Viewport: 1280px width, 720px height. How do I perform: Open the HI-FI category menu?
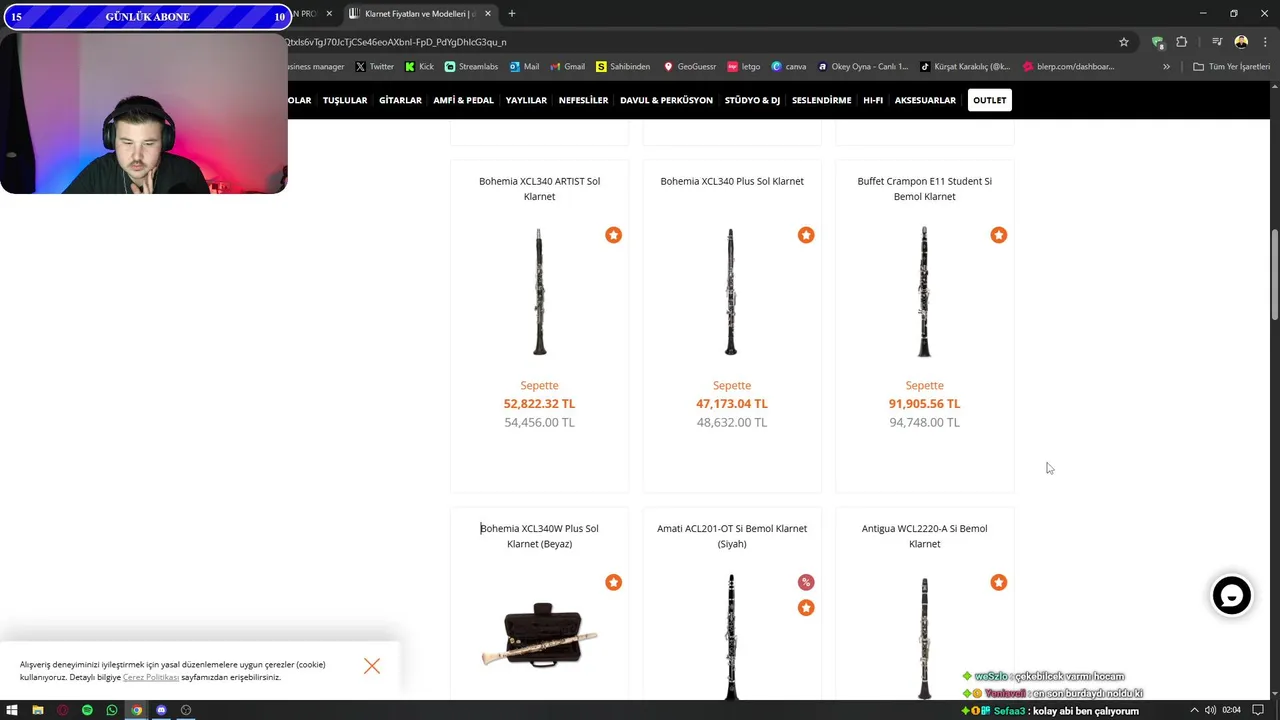[873, 100]
